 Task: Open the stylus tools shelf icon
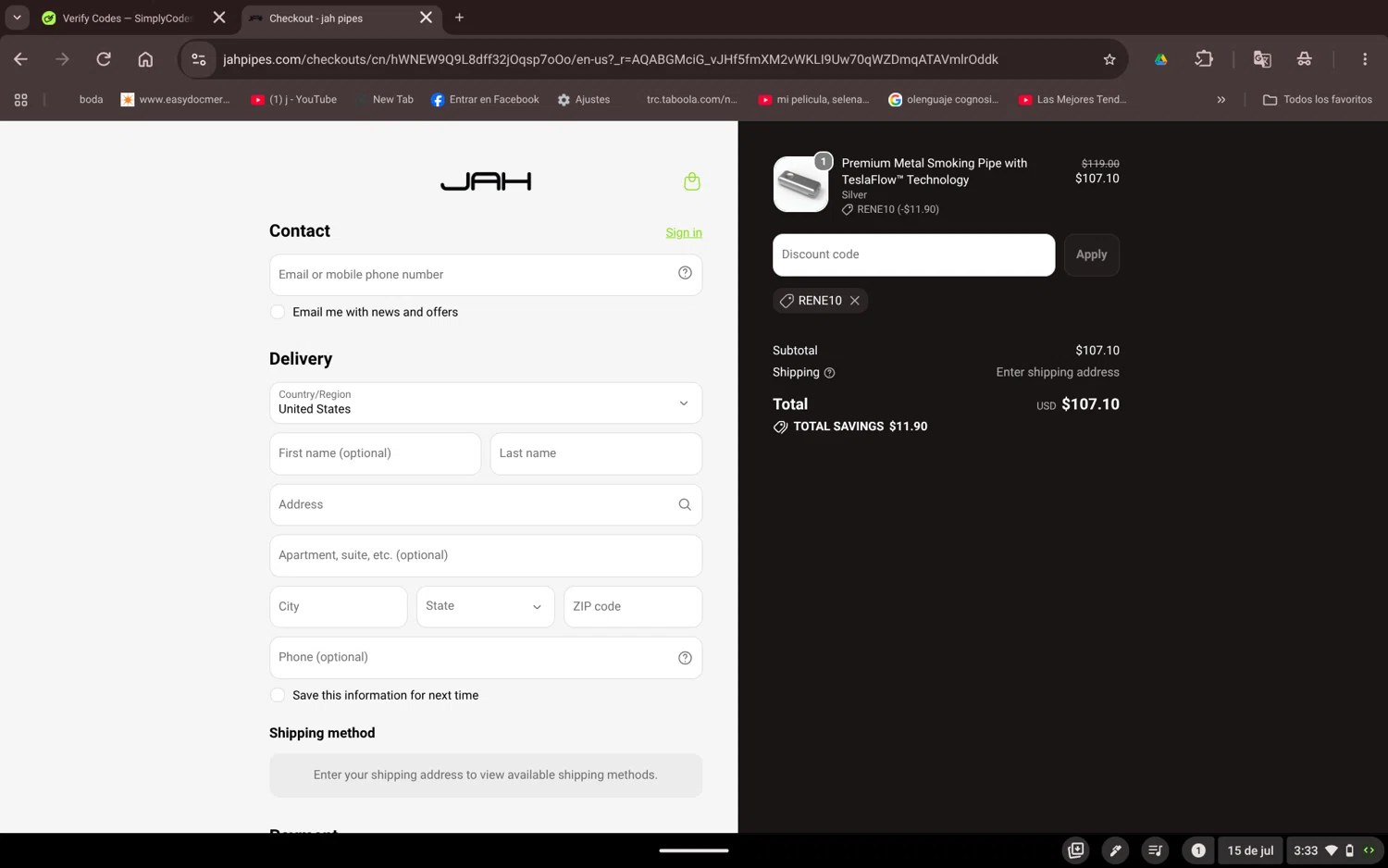point(1116,850)
